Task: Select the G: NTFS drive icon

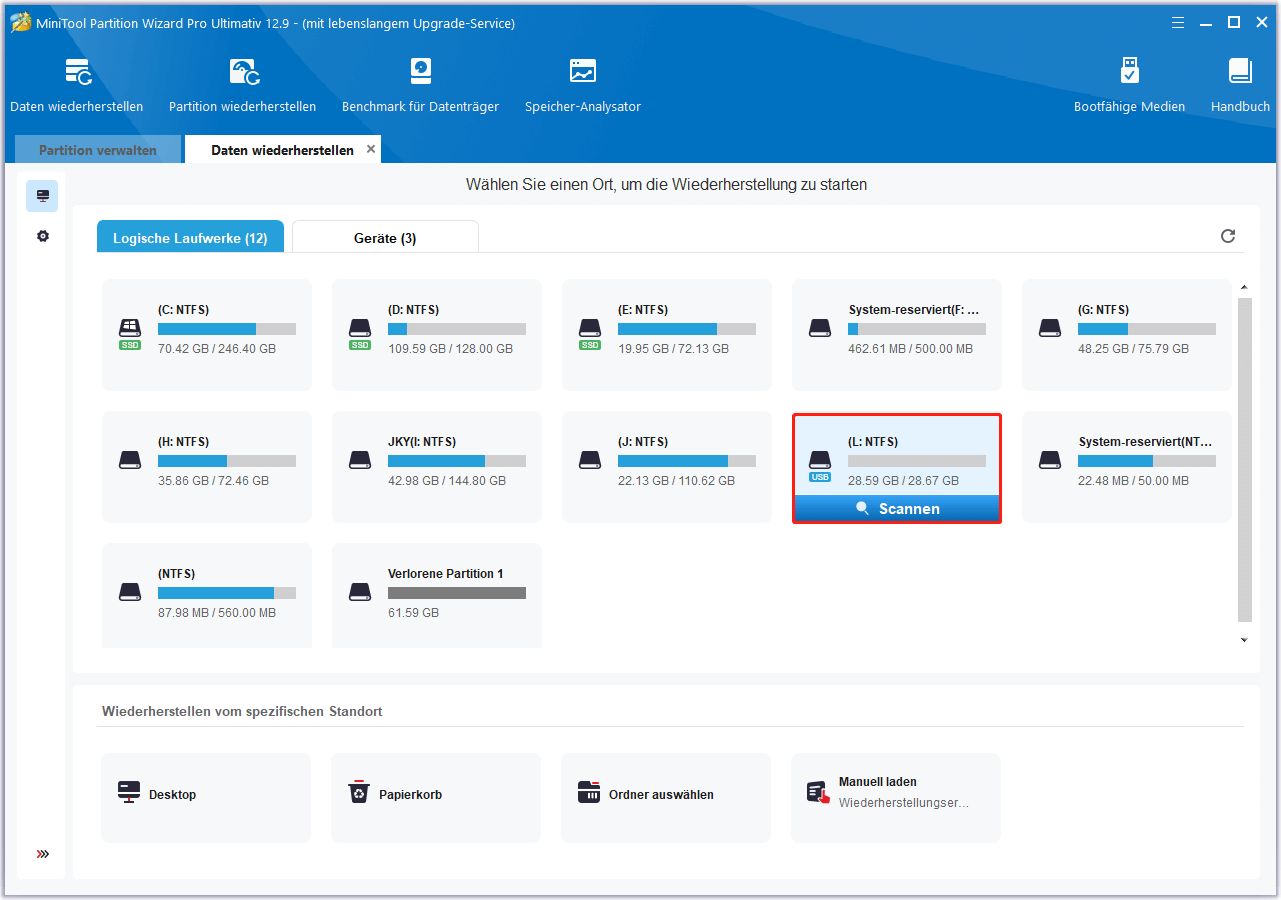Action: point(1050,328)
